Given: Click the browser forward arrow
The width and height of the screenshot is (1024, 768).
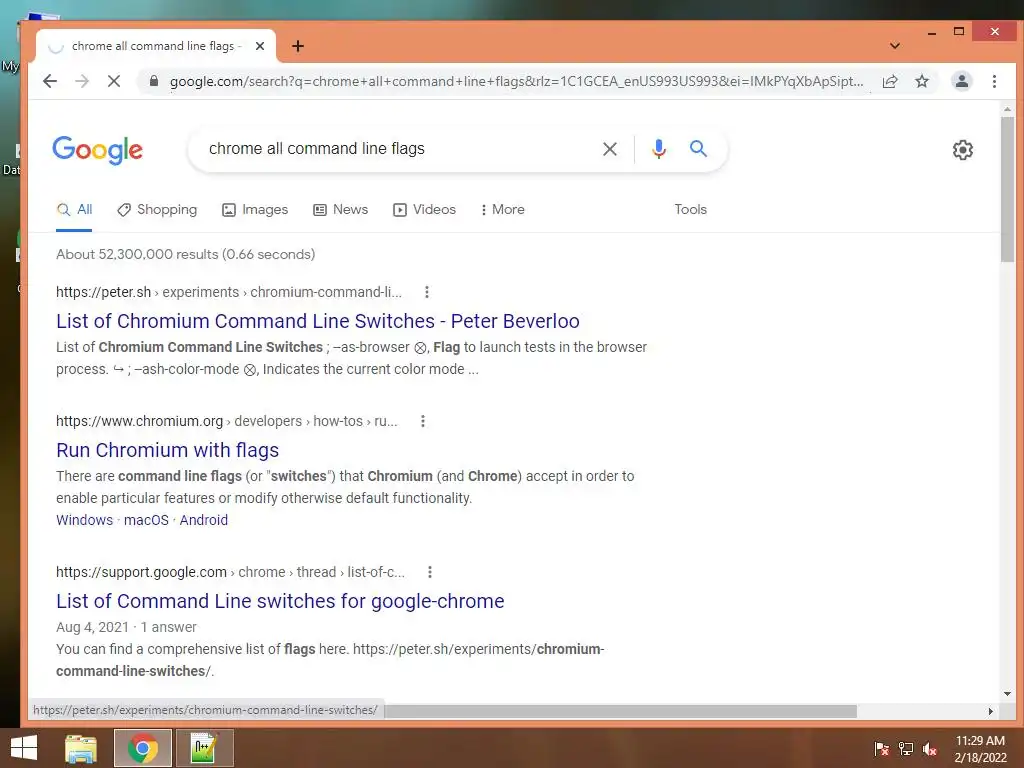Looking at the screenshot, I should pyautogui.click(x=82, y=81).
